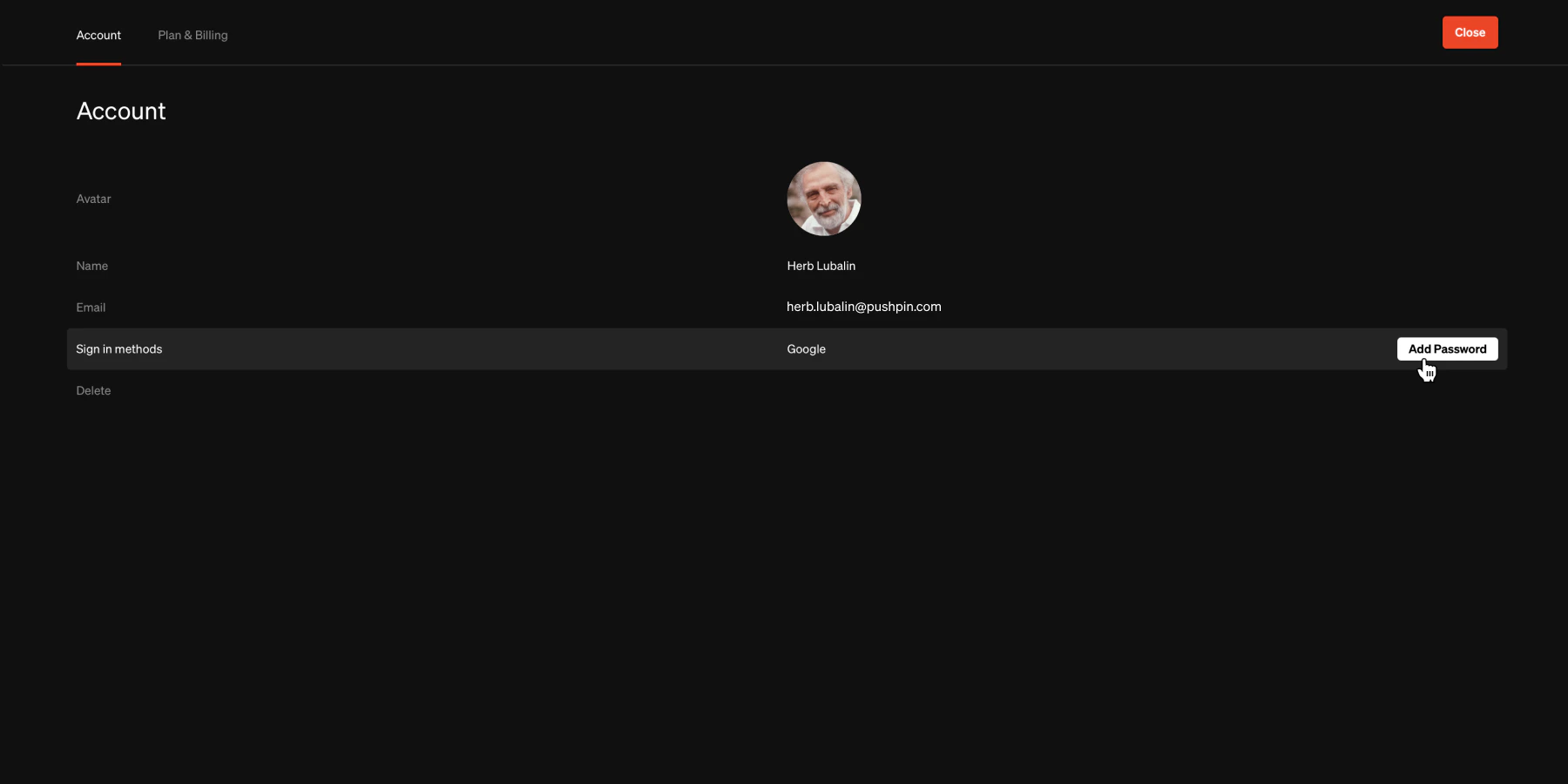This screenshot has width=1568, height=784.
Task: Switch to the Account tab
Action: (x=98, y=35)
